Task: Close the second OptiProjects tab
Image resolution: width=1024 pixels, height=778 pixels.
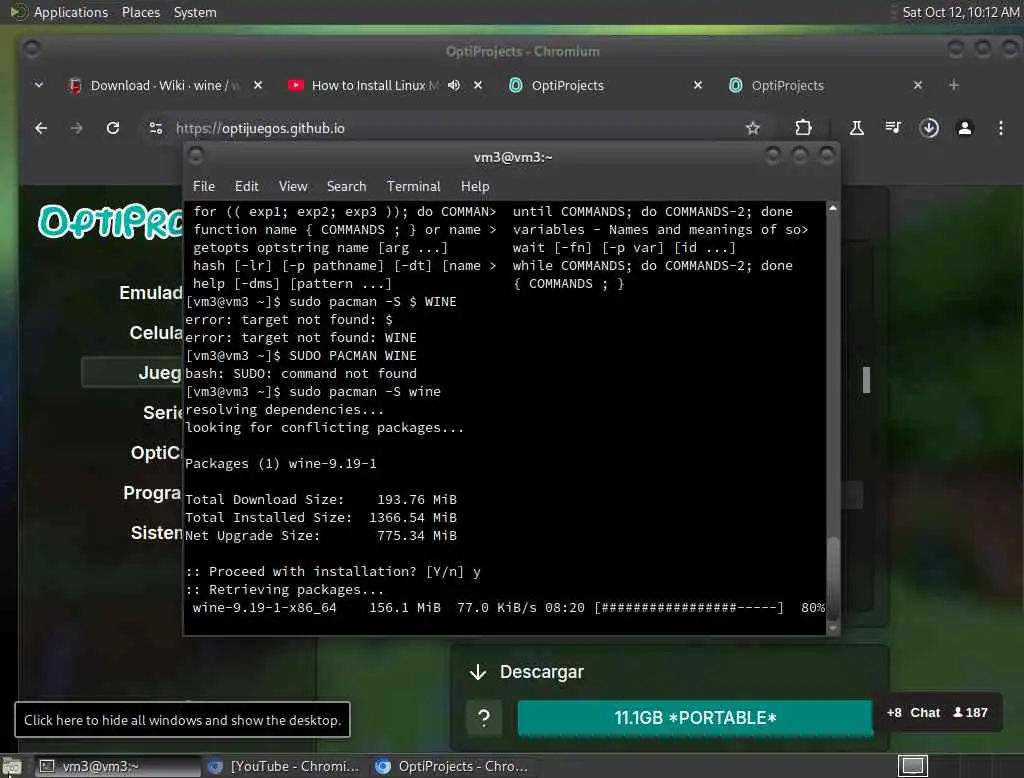Action: coord(918,85)
